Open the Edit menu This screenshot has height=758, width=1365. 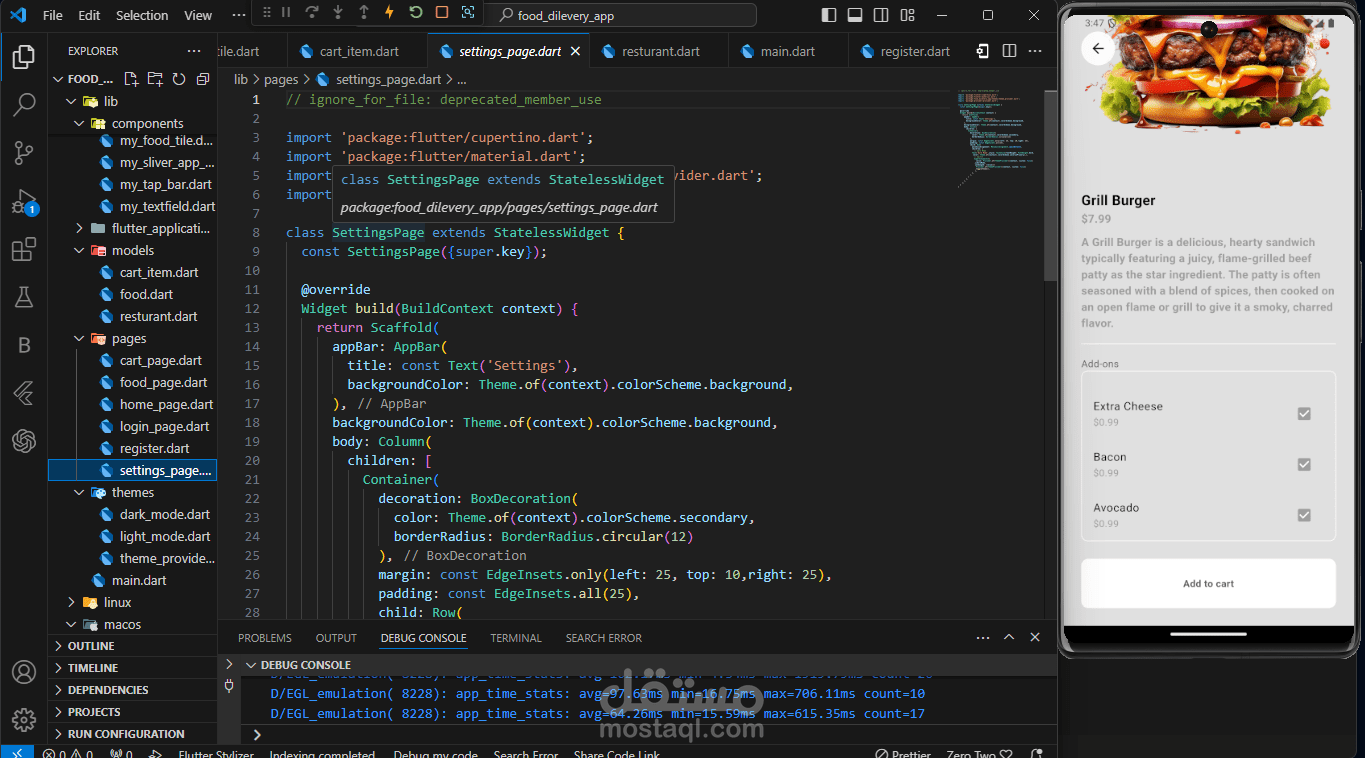tap(89, 15)
